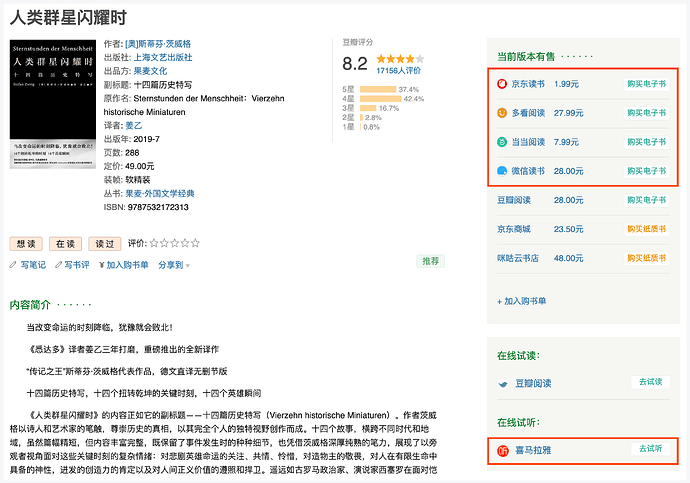The height and width of the screenshot is (483, 690).
Task: Buy e-book from 京东读书 for 1.99元
Action: (646, 84)
